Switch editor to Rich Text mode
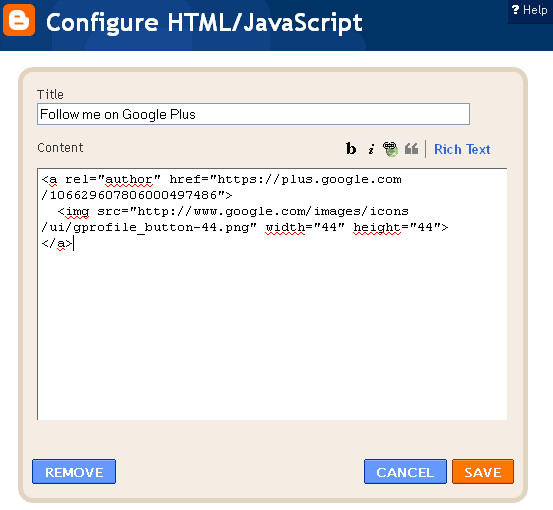Viewport: 553px width, 510px height. [x=462, y=149]
